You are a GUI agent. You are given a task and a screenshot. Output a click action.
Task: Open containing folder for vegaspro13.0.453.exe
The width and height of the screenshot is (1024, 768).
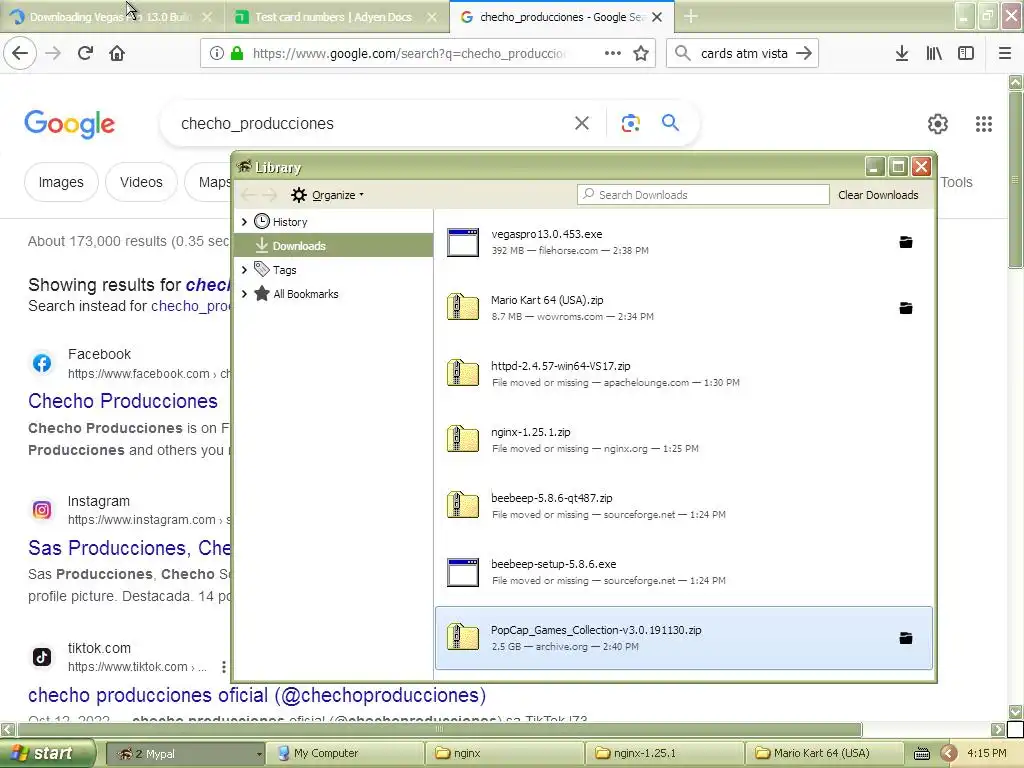click(x=906, y=242)
